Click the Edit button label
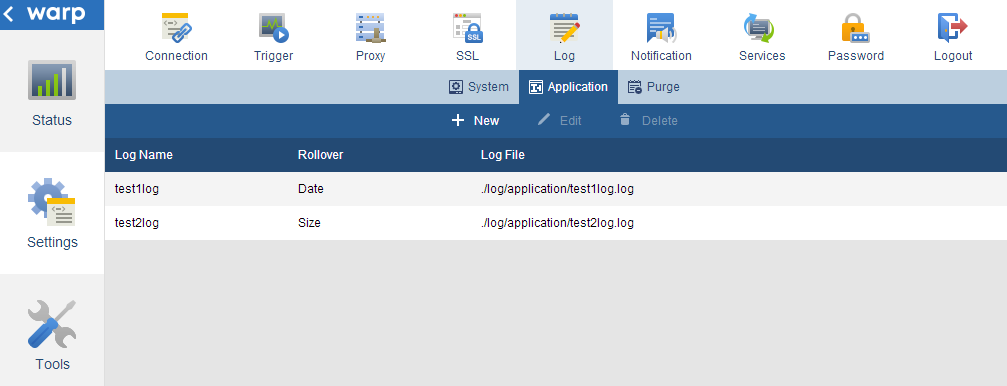Image resolution: width=1007 pixels, height=386 pixels. point(570,121)
